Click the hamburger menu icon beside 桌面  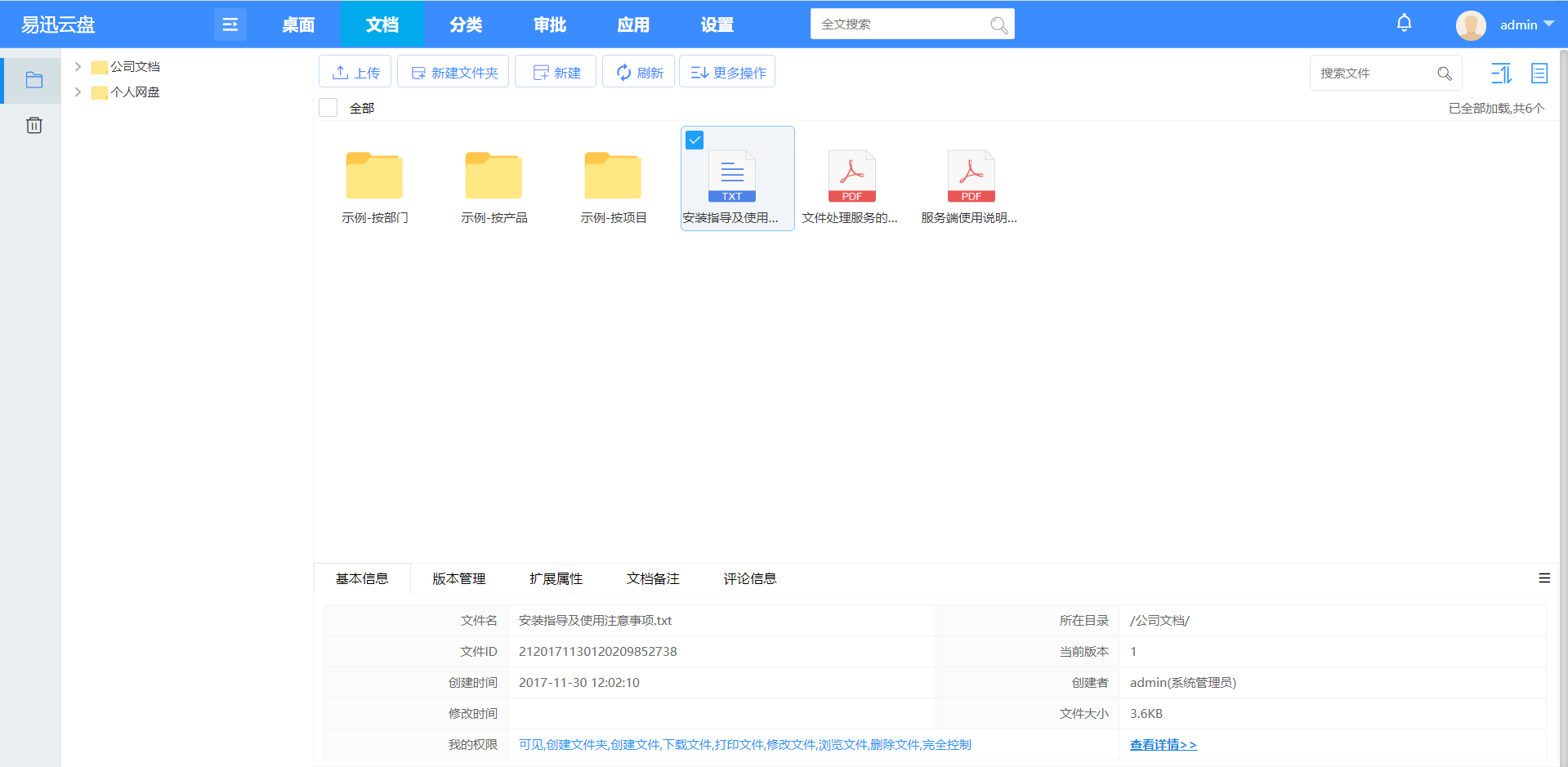tap(230, 24)
